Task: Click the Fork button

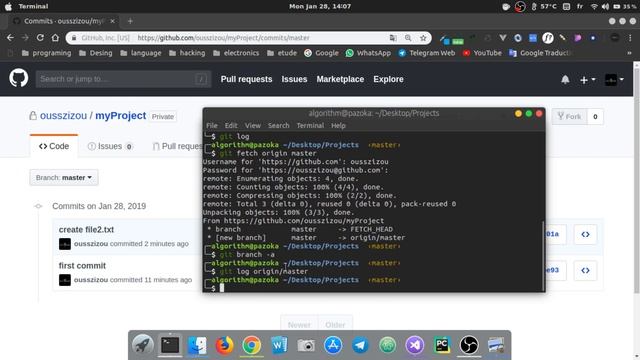Action: (x=569, y=117)
